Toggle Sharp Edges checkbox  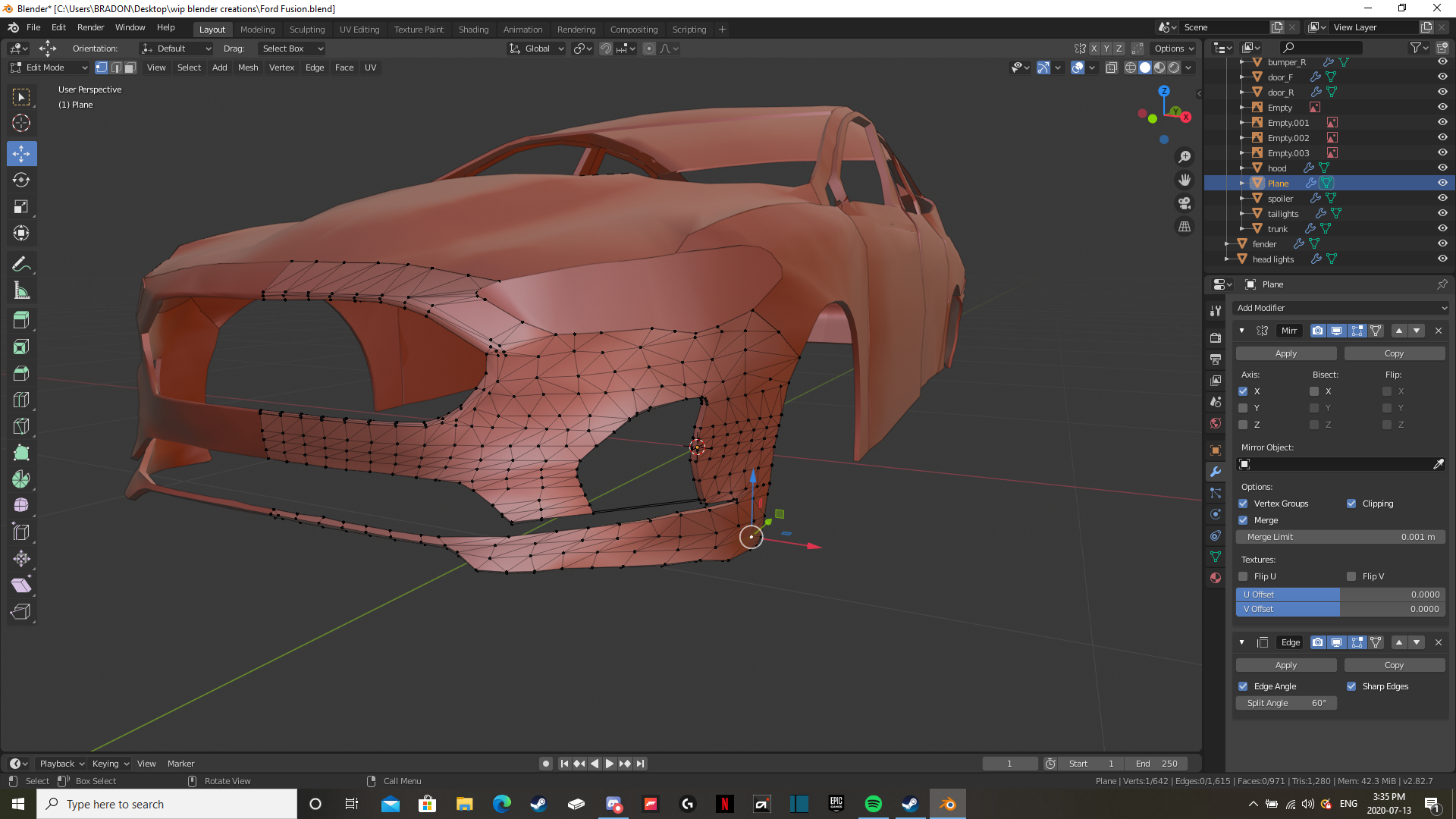1351,686
